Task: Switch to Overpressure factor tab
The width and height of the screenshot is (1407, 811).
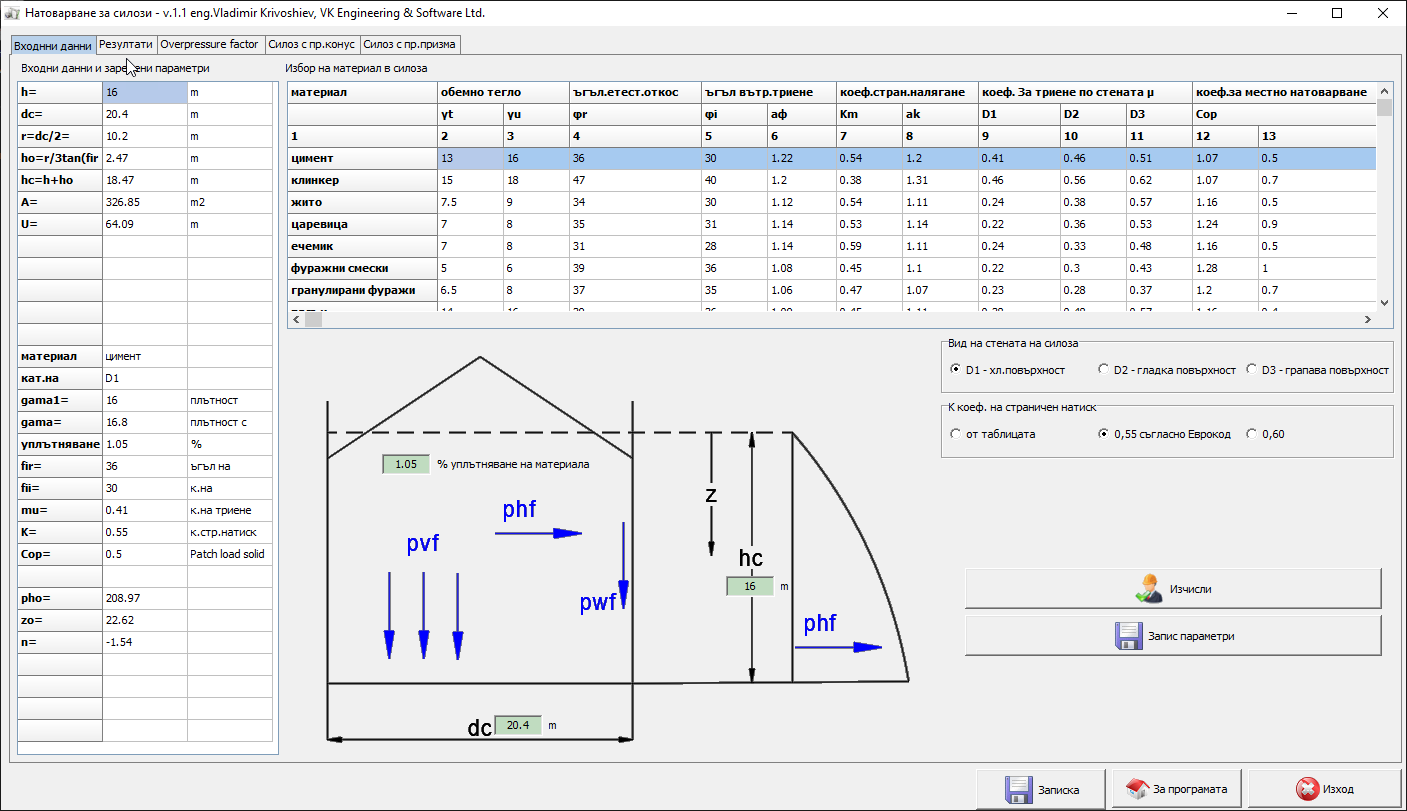Action: coord(209,45)
